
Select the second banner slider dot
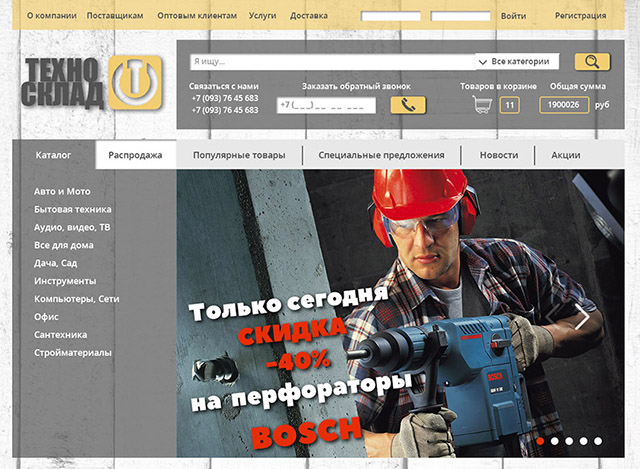[554, 441]
